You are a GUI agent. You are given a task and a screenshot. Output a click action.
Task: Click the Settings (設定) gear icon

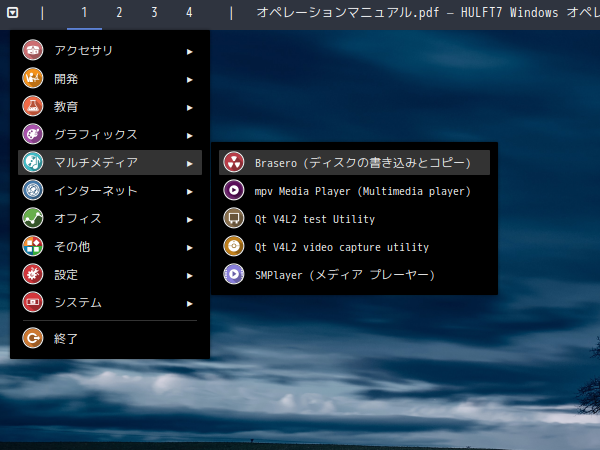pos(33,274)
